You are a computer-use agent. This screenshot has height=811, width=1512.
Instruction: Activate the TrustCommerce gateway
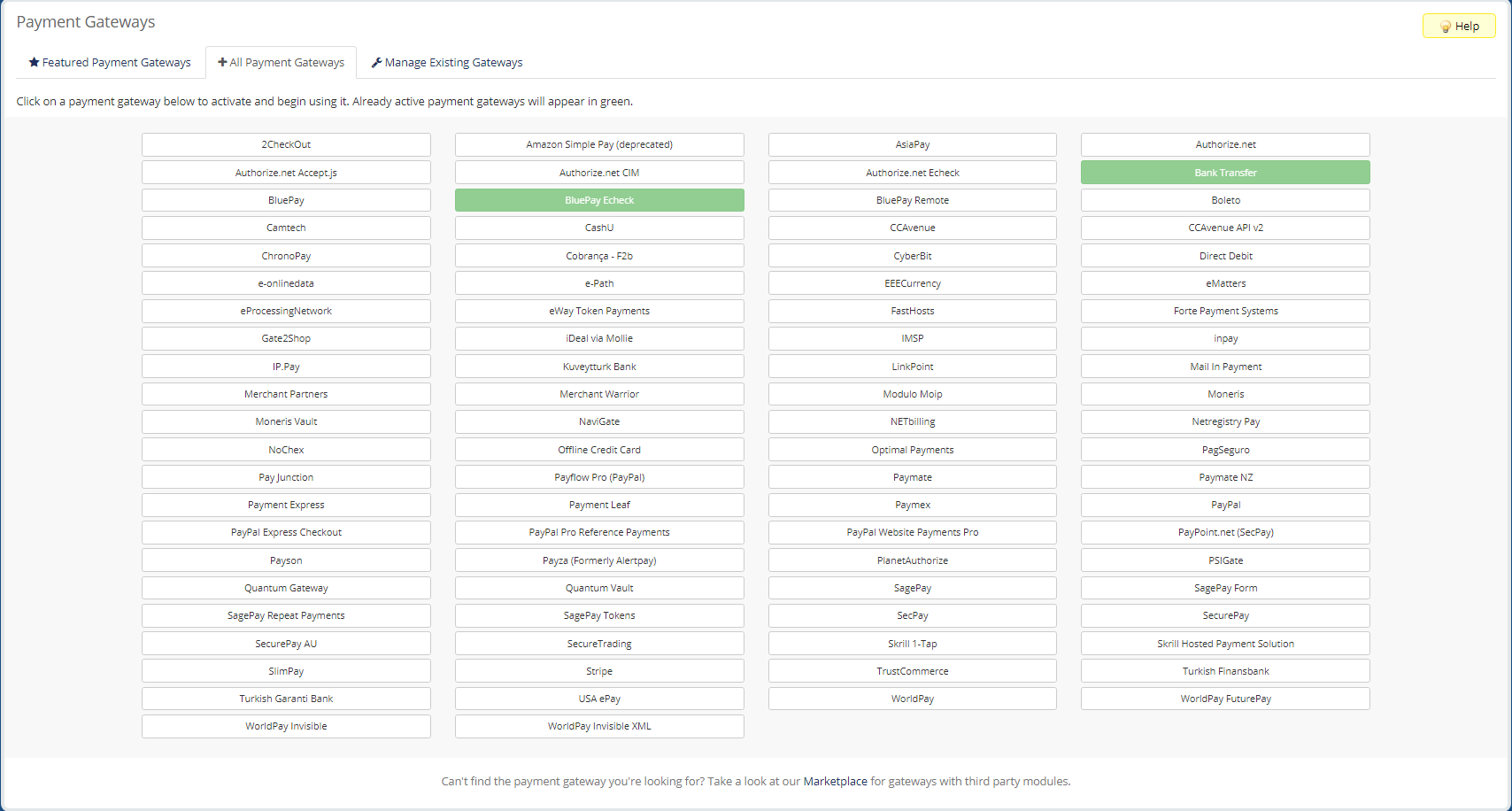coord(913,671)
